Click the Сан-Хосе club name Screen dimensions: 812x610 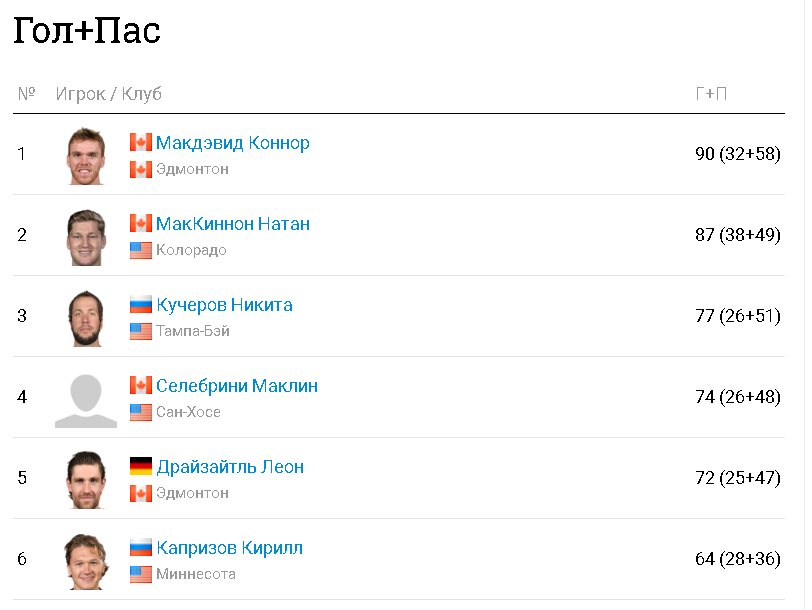188,412
